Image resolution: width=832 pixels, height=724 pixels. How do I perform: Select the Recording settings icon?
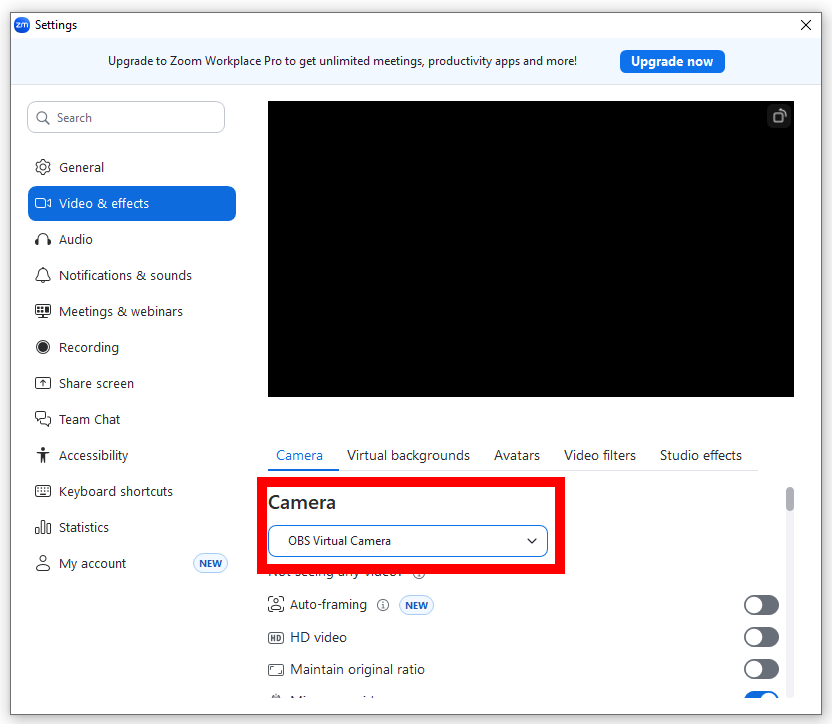(44, 347)
